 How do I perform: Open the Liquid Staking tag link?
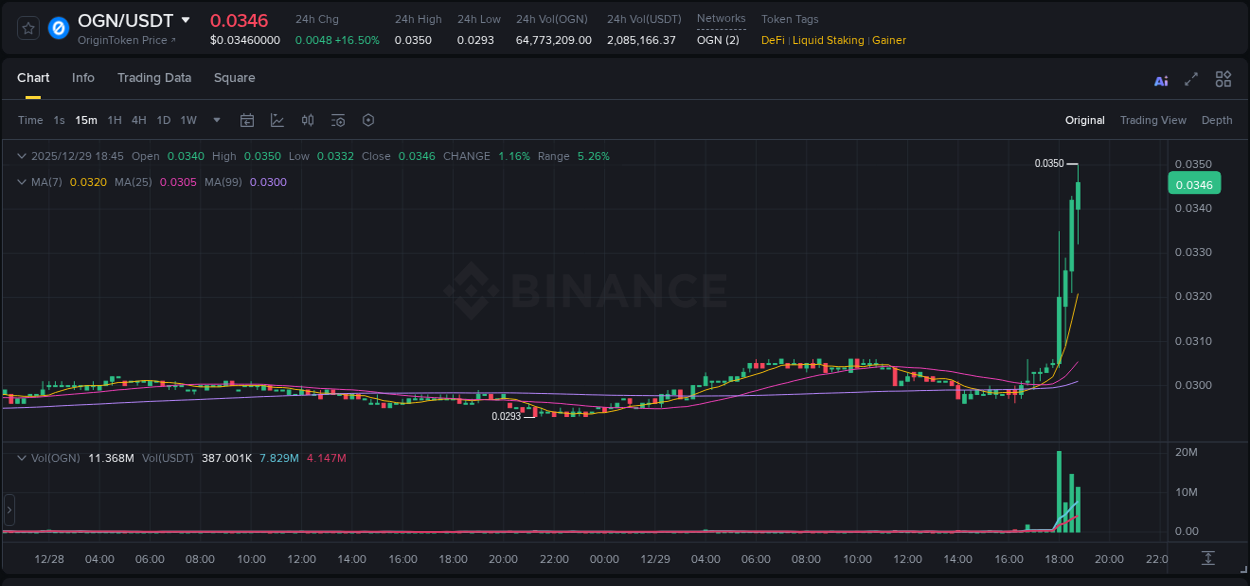pos(828,40)
